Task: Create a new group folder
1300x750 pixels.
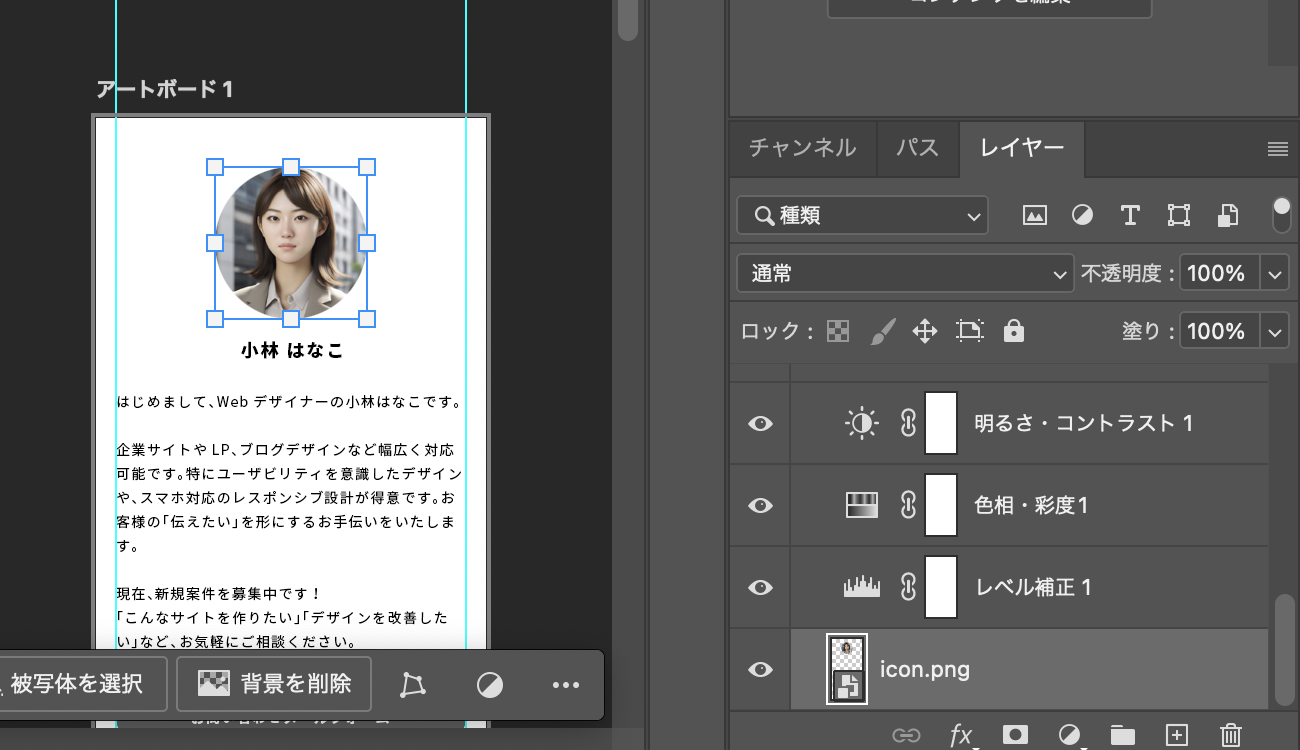Action: [1123, 735]
